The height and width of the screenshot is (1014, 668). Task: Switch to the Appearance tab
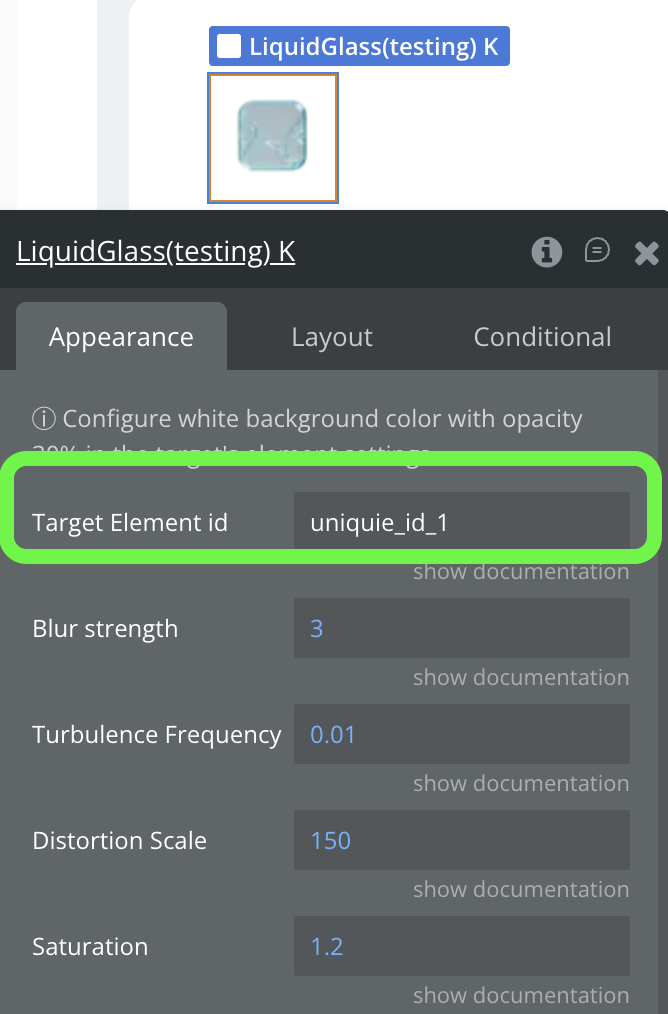121,337
